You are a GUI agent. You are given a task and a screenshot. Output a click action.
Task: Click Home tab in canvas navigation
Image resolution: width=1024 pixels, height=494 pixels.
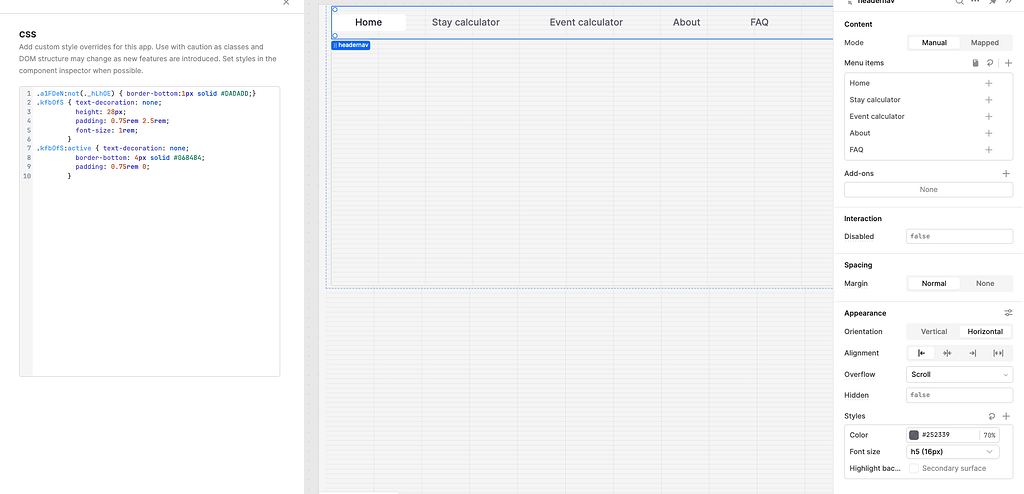click(x=368, y=22)
